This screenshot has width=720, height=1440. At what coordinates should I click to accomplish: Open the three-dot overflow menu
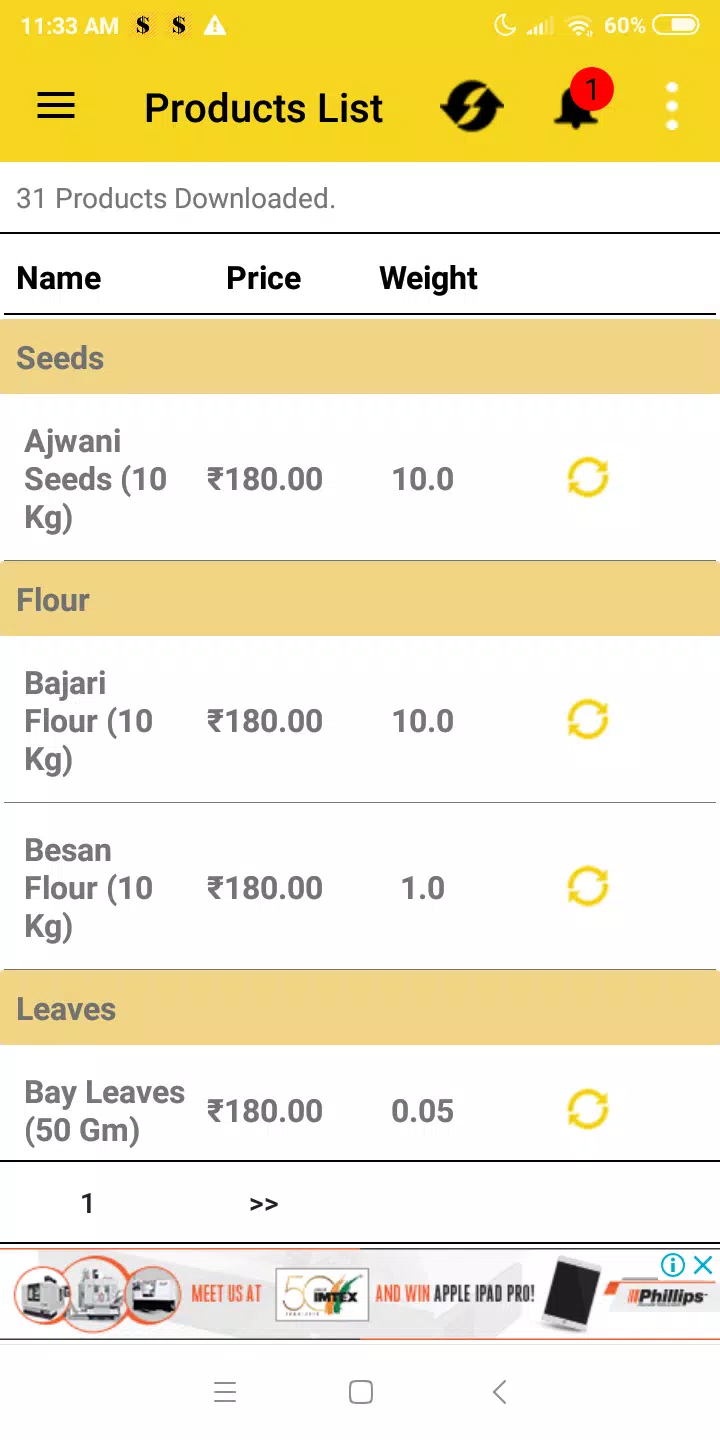[672, 106]
